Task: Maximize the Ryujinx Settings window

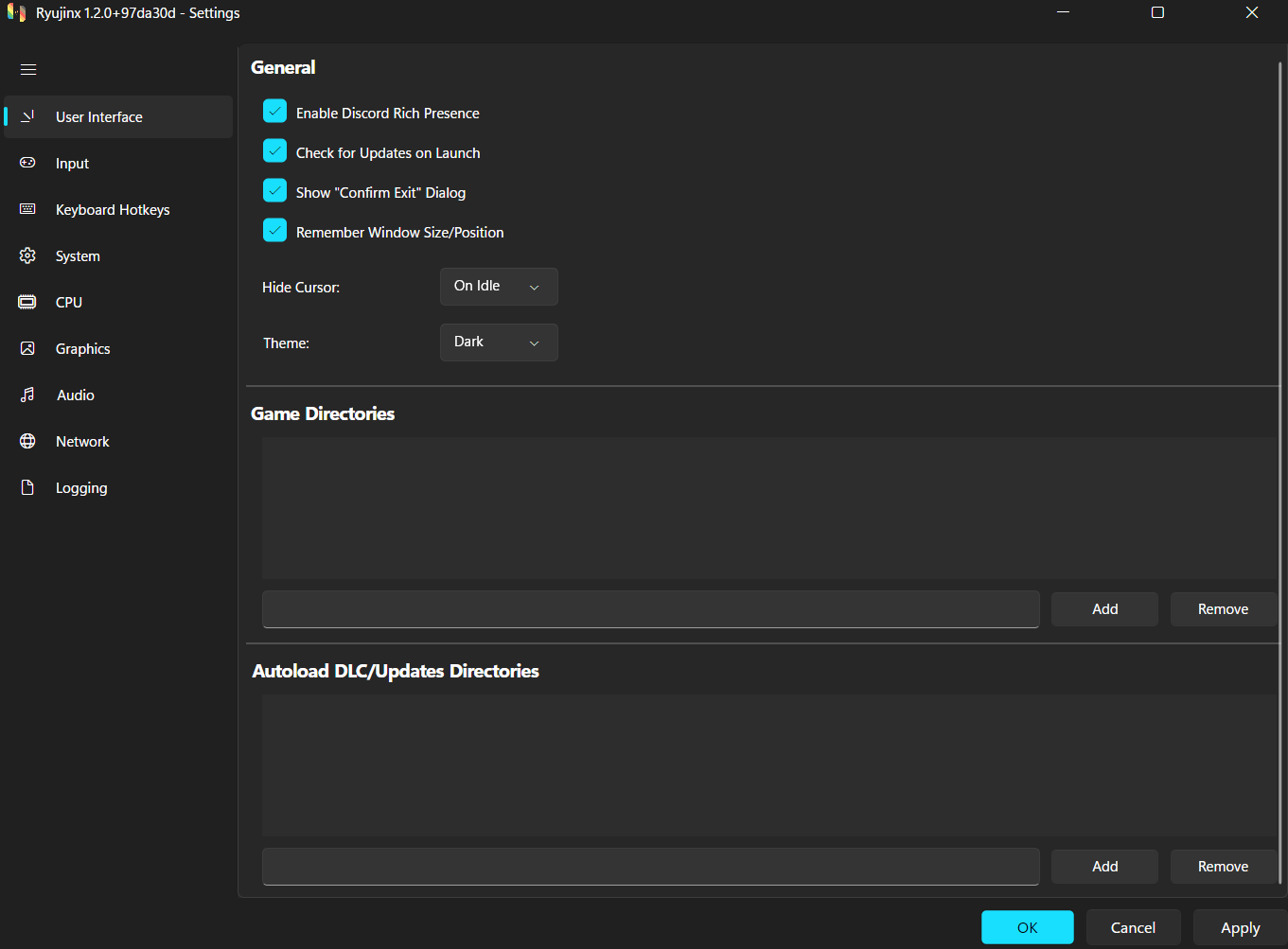Action: [x=1157, y=12]
